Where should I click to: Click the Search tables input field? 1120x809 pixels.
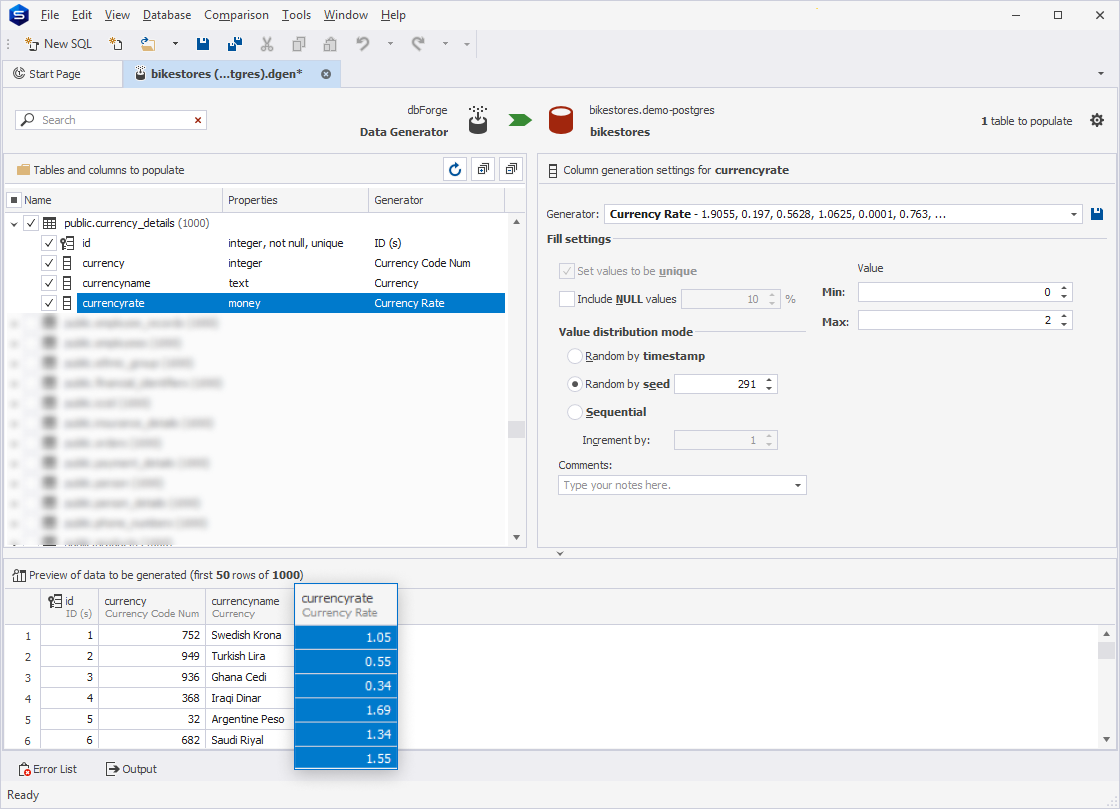(x=111, y=120)
